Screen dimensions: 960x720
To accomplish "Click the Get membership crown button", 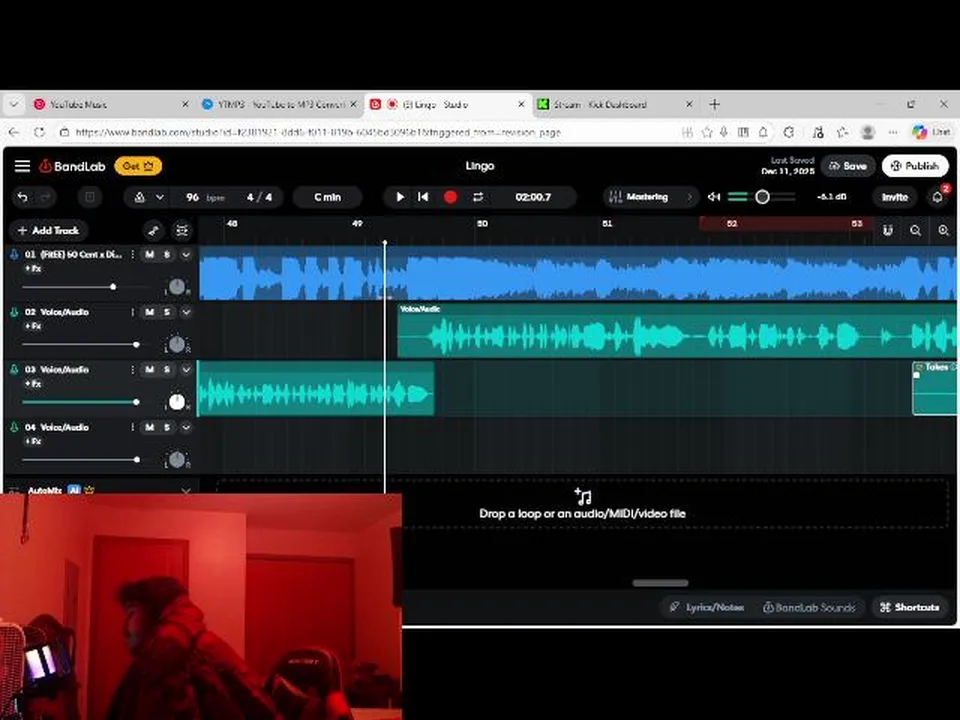I will [x=138, y=166].
